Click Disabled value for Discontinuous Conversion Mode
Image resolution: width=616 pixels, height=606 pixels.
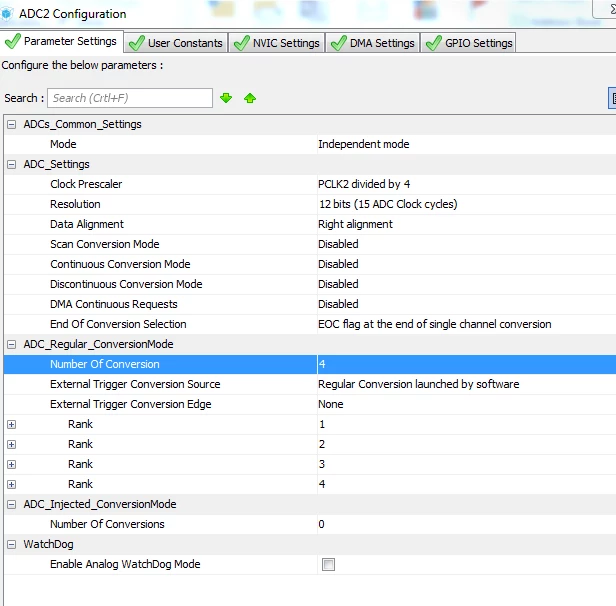[338, 284]
